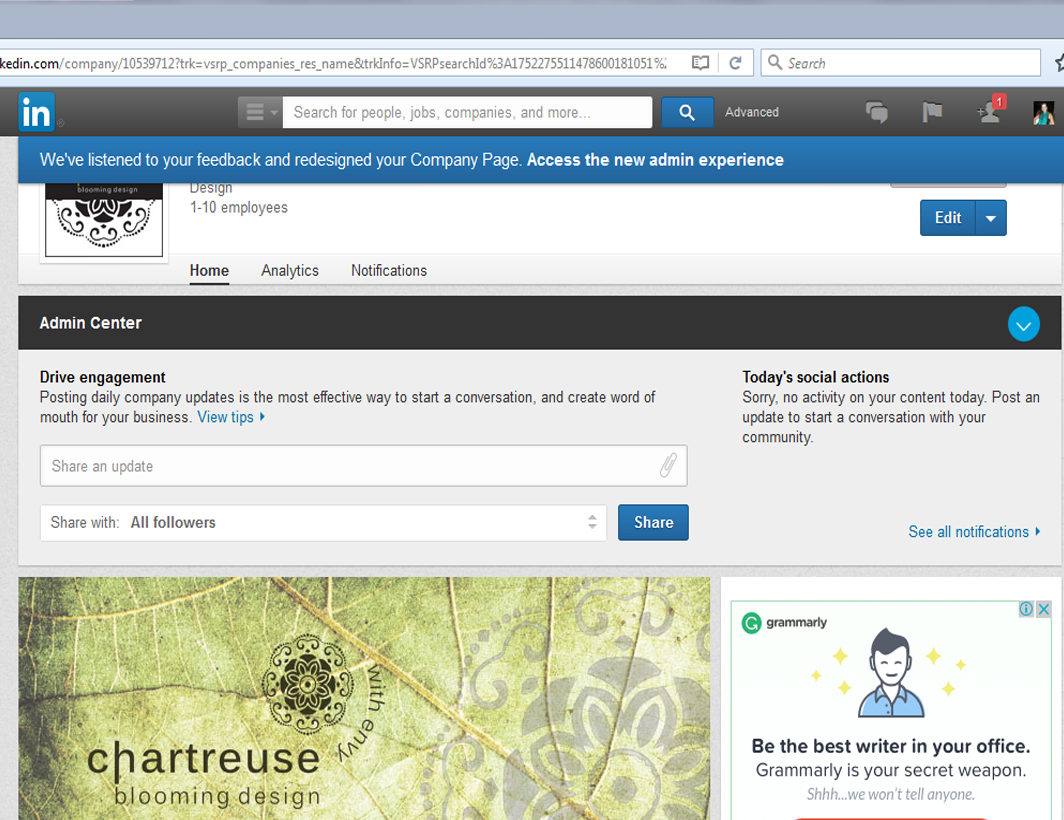
Task: Open the Share with All followers selector
Action: click(x=323, y=522)
